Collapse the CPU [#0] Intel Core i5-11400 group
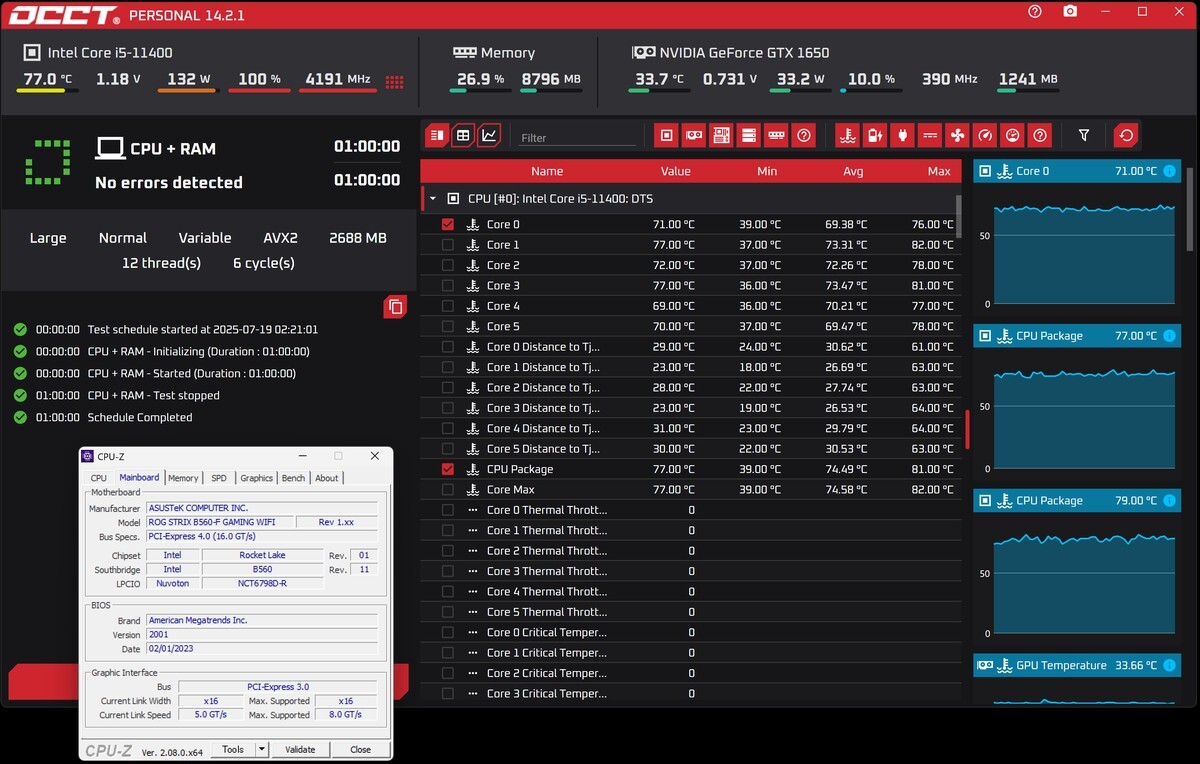 coord(433,199)
